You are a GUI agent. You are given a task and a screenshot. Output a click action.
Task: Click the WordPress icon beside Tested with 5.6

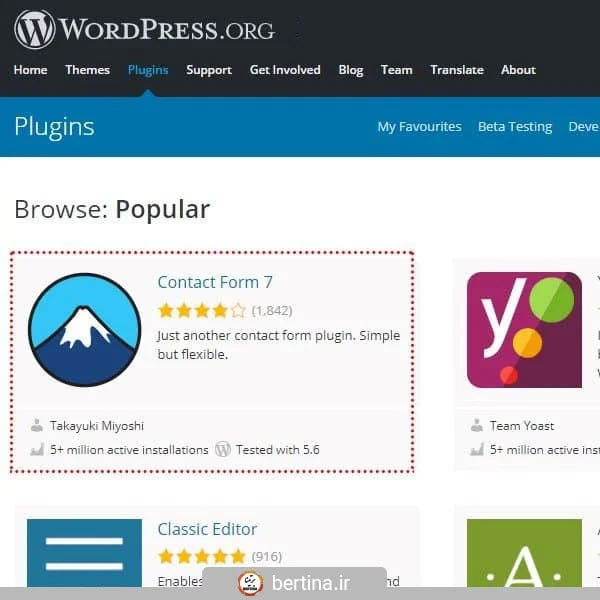223,449
